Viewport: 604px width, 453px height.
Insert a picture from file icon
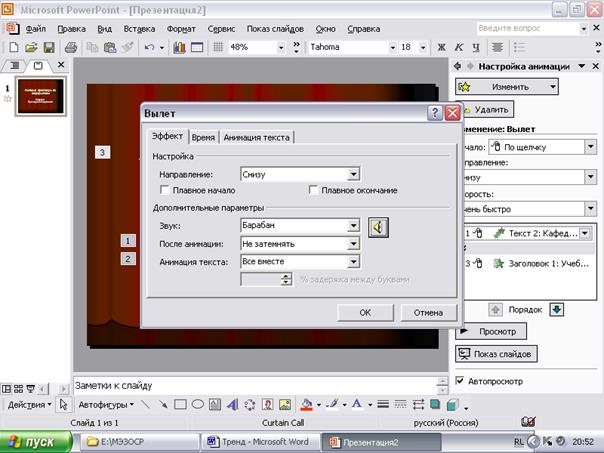coord(285,404)
